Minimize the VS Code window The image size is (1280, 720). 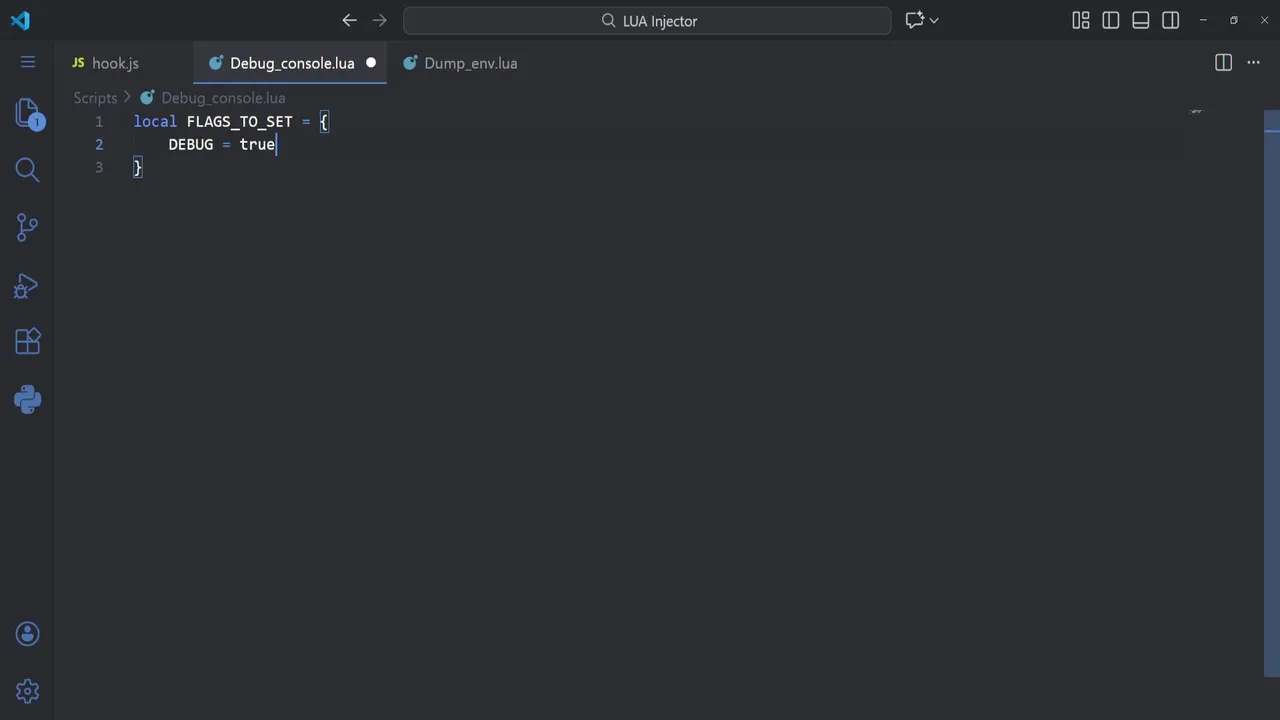tap(1203, 20)
